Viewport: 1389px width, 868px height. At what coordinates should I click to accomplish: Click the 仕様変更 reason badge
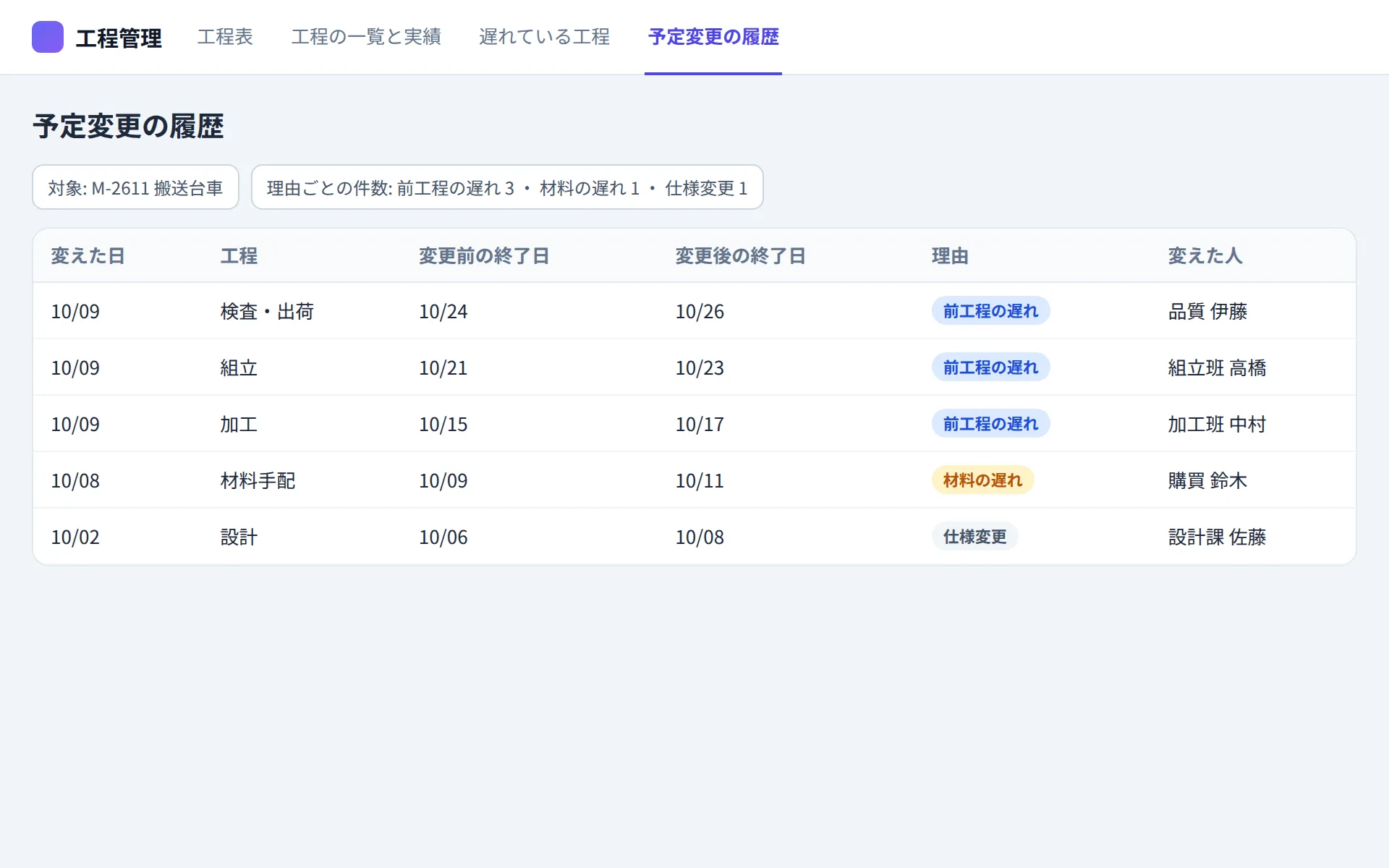pyautogui.click(x=974, y=537)
